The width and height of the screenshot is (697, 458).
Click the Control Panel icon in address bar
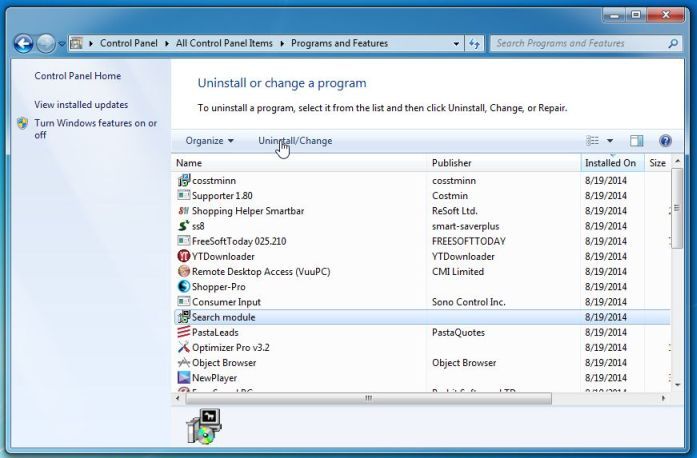coord(77,43)
